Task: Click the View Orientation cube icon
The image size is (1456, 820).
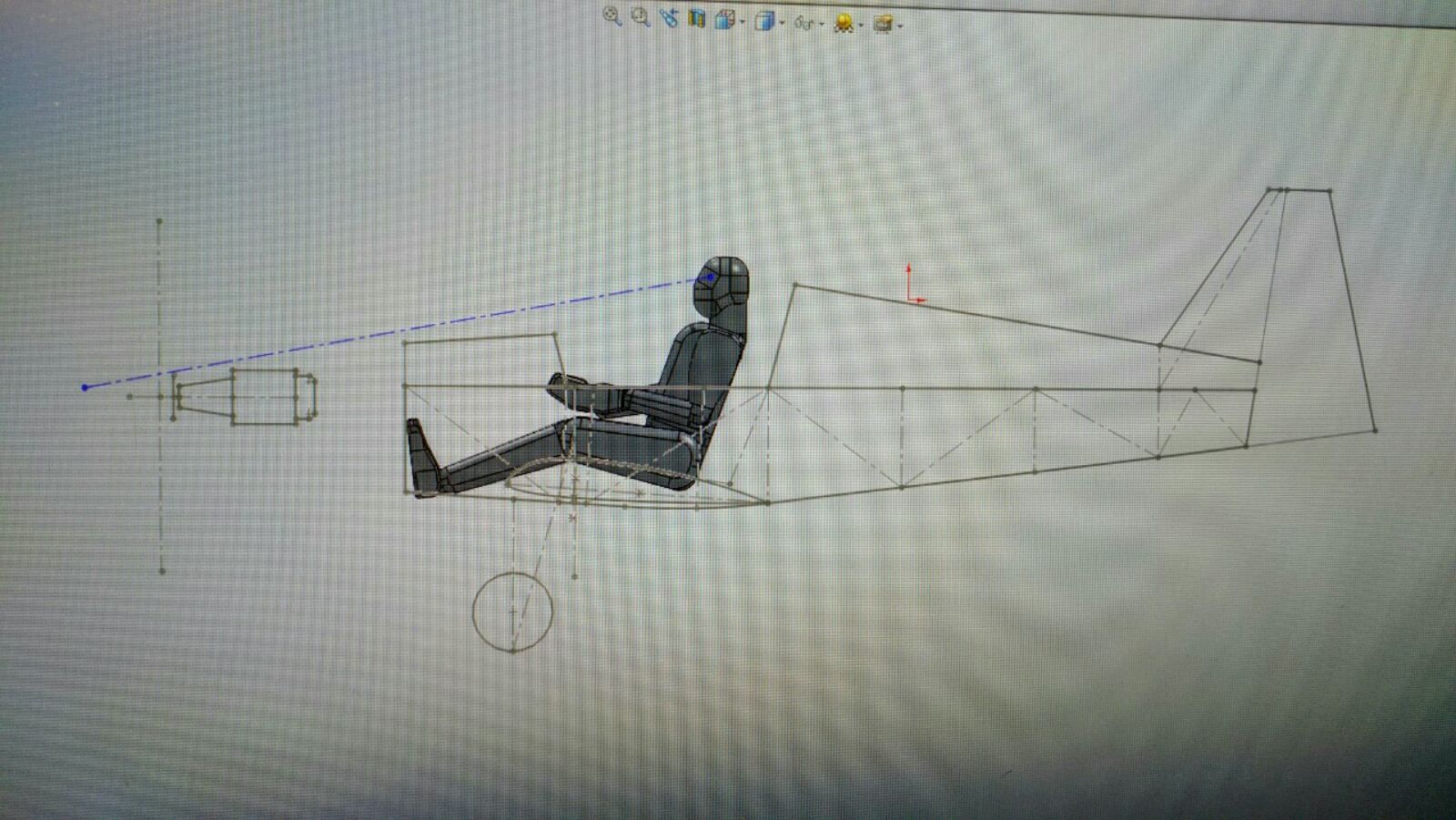Action: pos(725,20)
